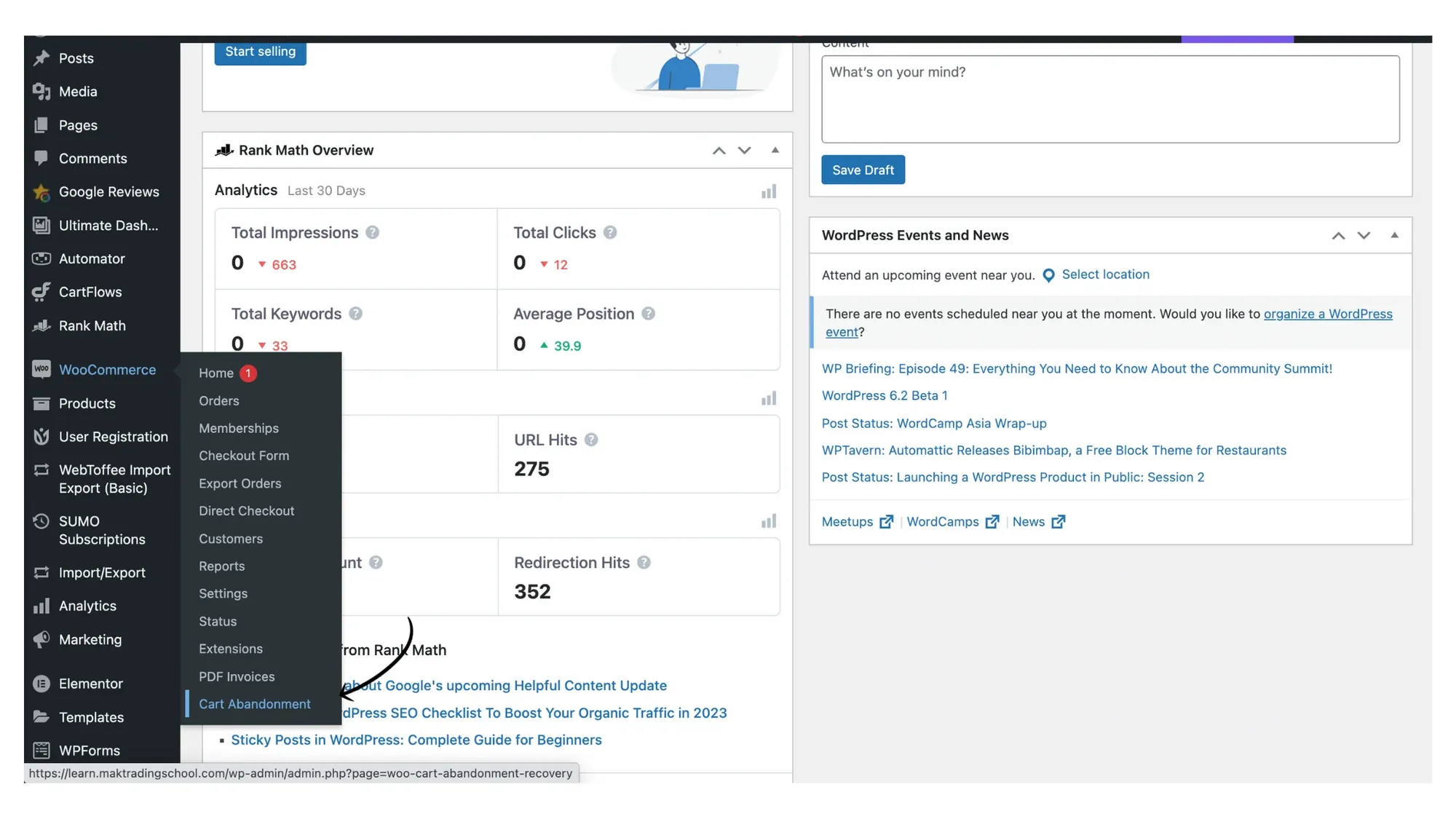Click the Comments bubble icon
The height and width of the screenshot is (819, 1456).
pos(42,158)
